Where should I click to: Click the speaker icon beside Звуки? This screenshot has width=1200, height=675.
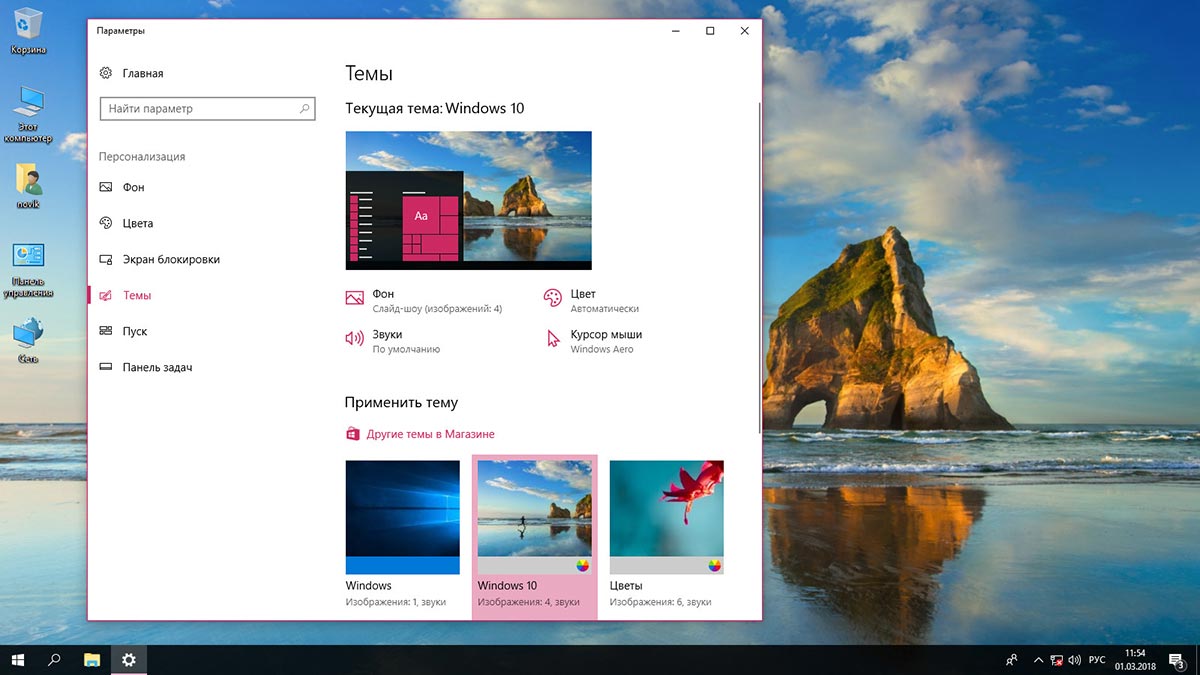(354, 338)
